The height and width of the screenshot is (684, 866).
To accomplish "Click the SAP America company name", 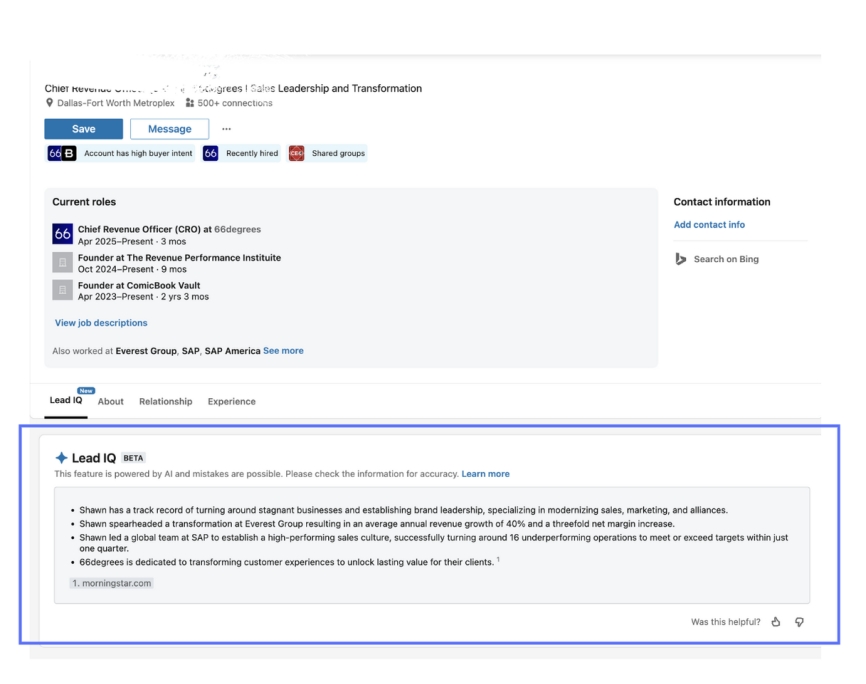I will point(232,351).
